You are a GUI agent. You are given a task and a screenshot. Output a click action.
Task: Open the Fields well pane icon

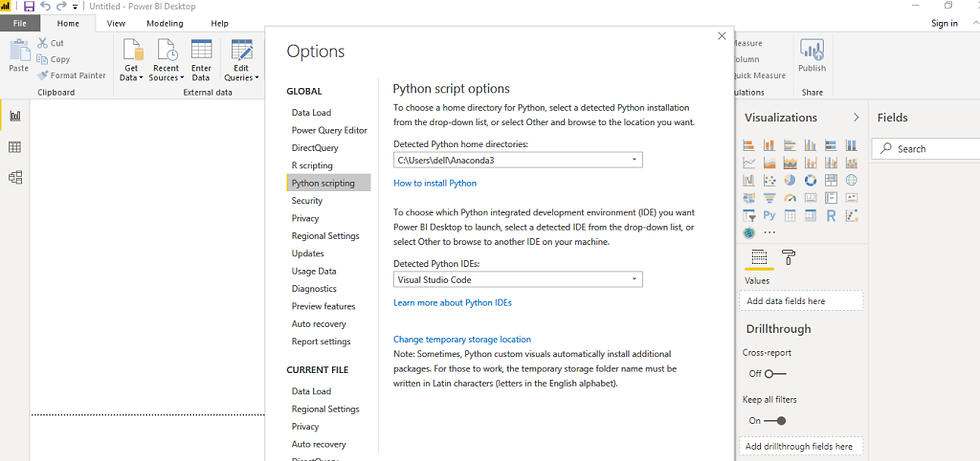[x=759, y=257]
